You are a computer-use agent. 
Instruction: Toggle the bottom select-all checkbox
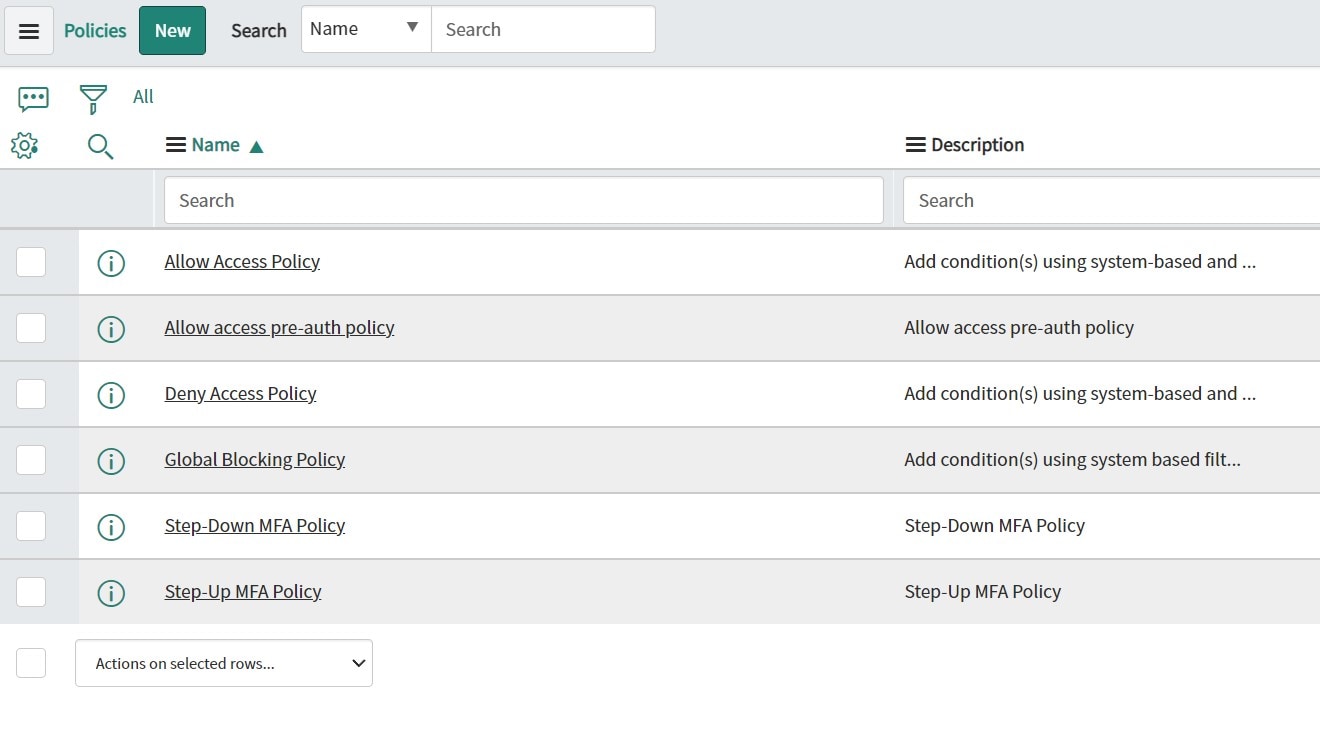point(31,662)
